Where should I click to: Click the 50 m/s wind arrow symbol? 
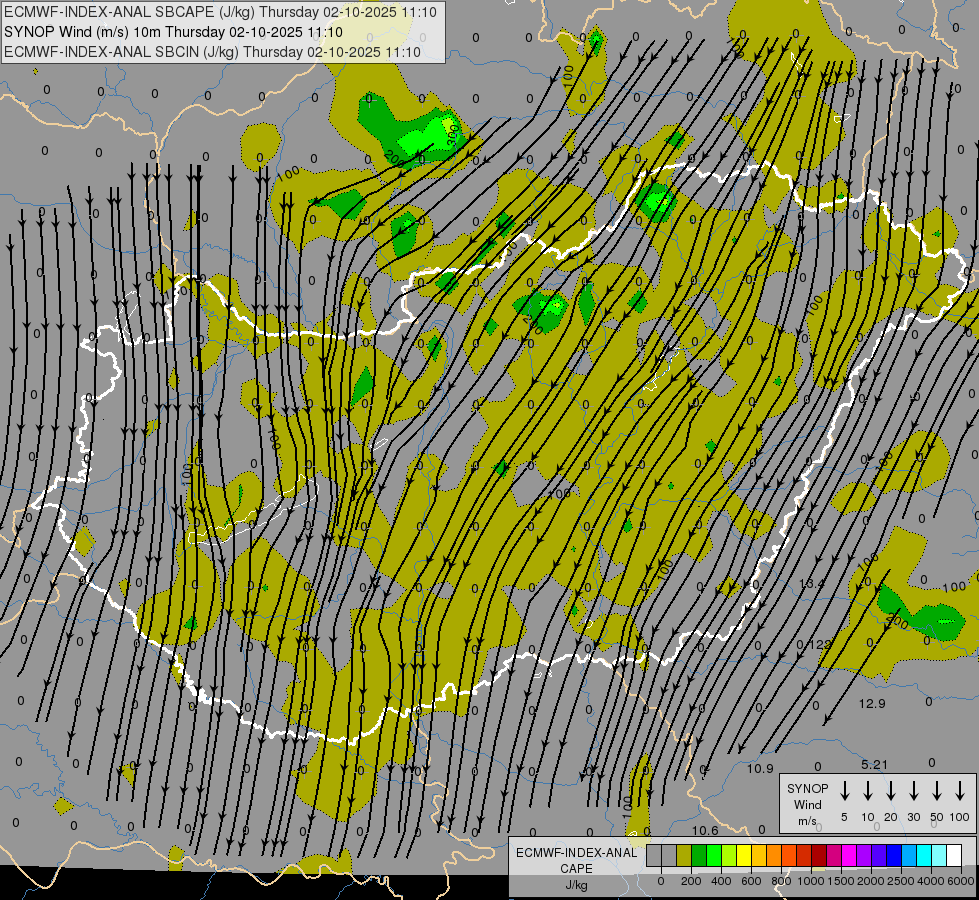(x=937, y=792)
